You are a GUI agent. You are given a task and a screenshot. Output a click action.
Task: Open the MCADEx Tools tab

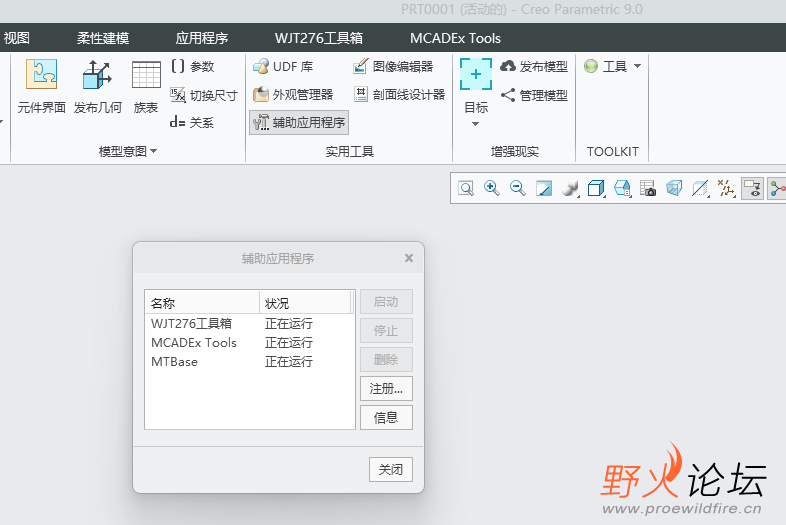(x=455, y=38)
